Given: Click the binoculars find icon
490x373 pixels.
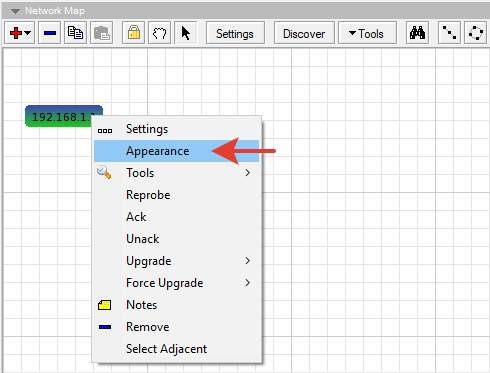Looking at the screenshot, I should [x=417, y=33].
